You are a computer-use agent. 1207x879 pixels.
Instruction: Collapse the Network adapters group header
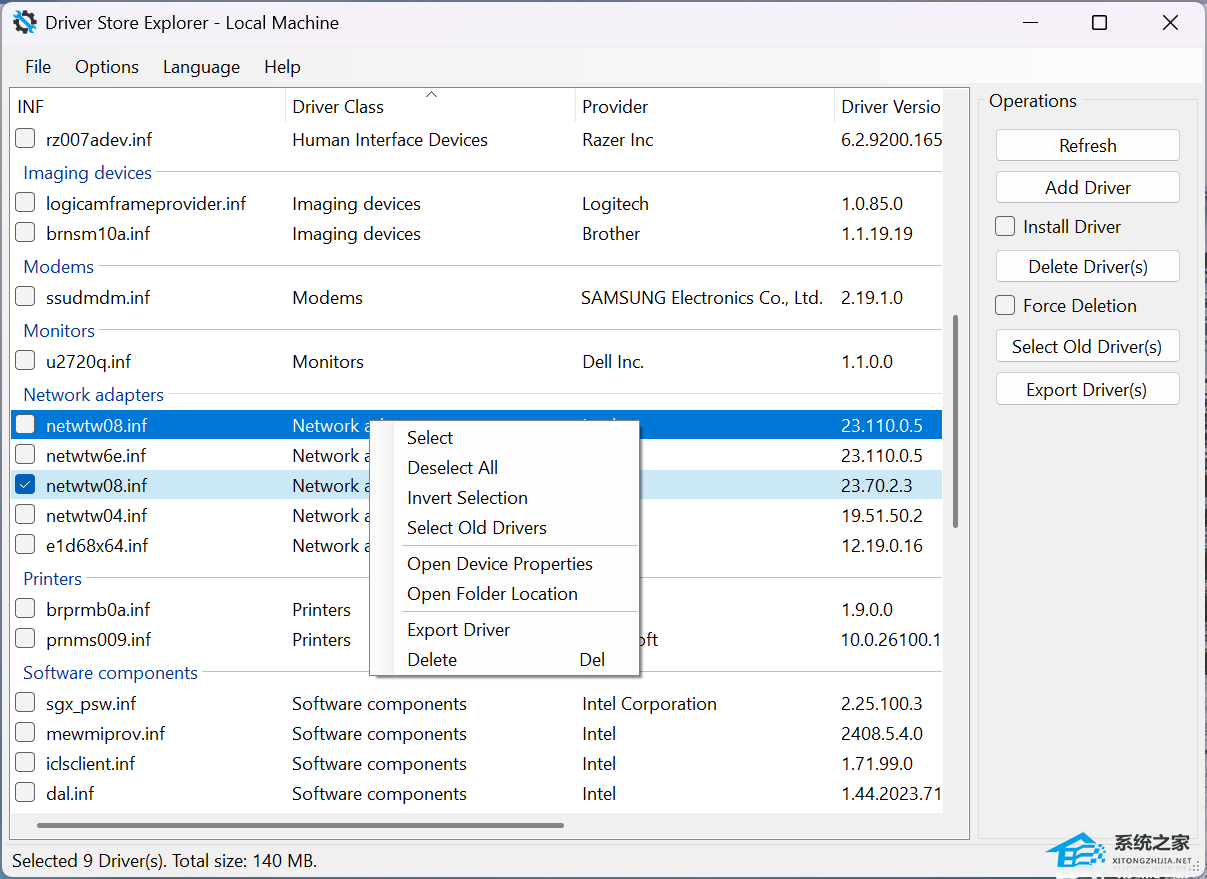93,395
